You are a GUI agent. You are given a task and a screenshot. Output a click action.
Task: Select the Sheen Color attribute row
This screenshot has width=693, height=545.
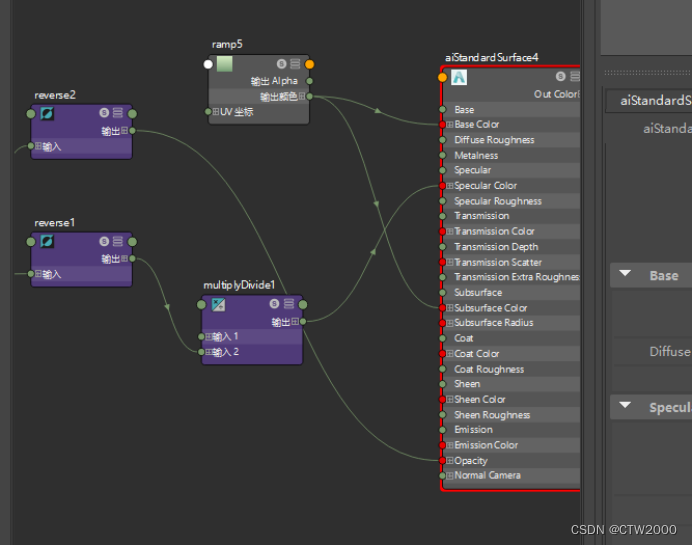click(x=511, y=399)
